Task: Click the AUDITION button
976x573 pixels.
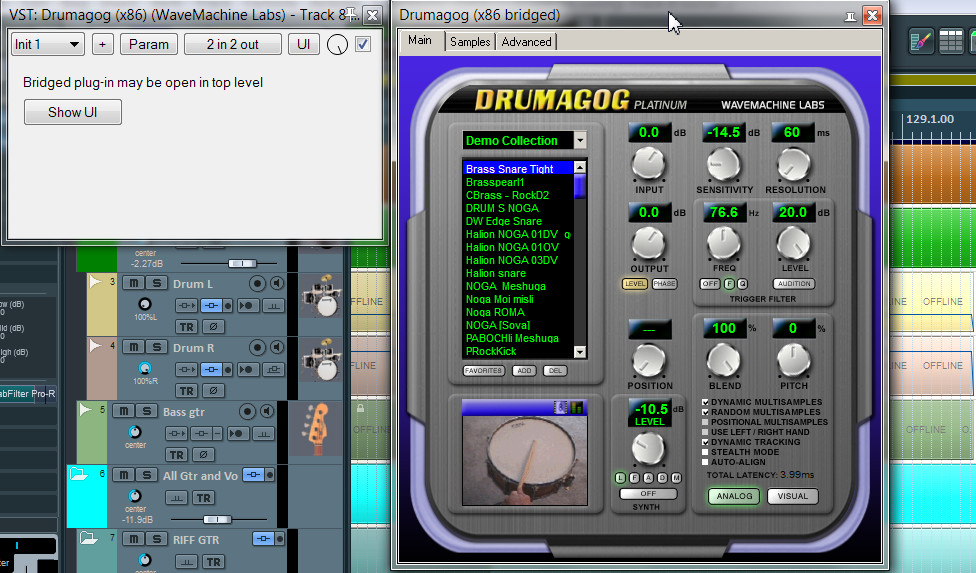Action: click(x=794, y=284)
